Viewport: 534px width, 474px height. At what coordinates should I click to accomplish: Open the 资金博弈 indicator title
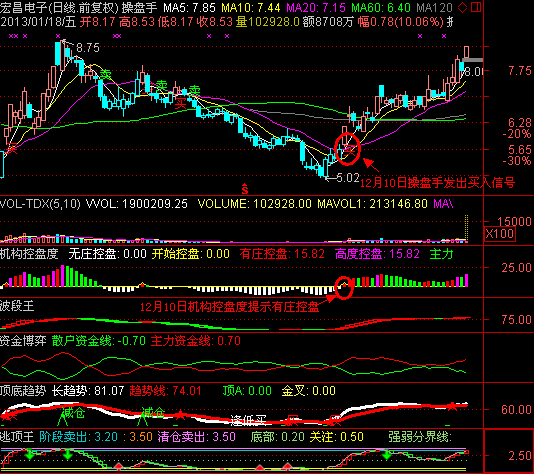[x=23, y=341]
